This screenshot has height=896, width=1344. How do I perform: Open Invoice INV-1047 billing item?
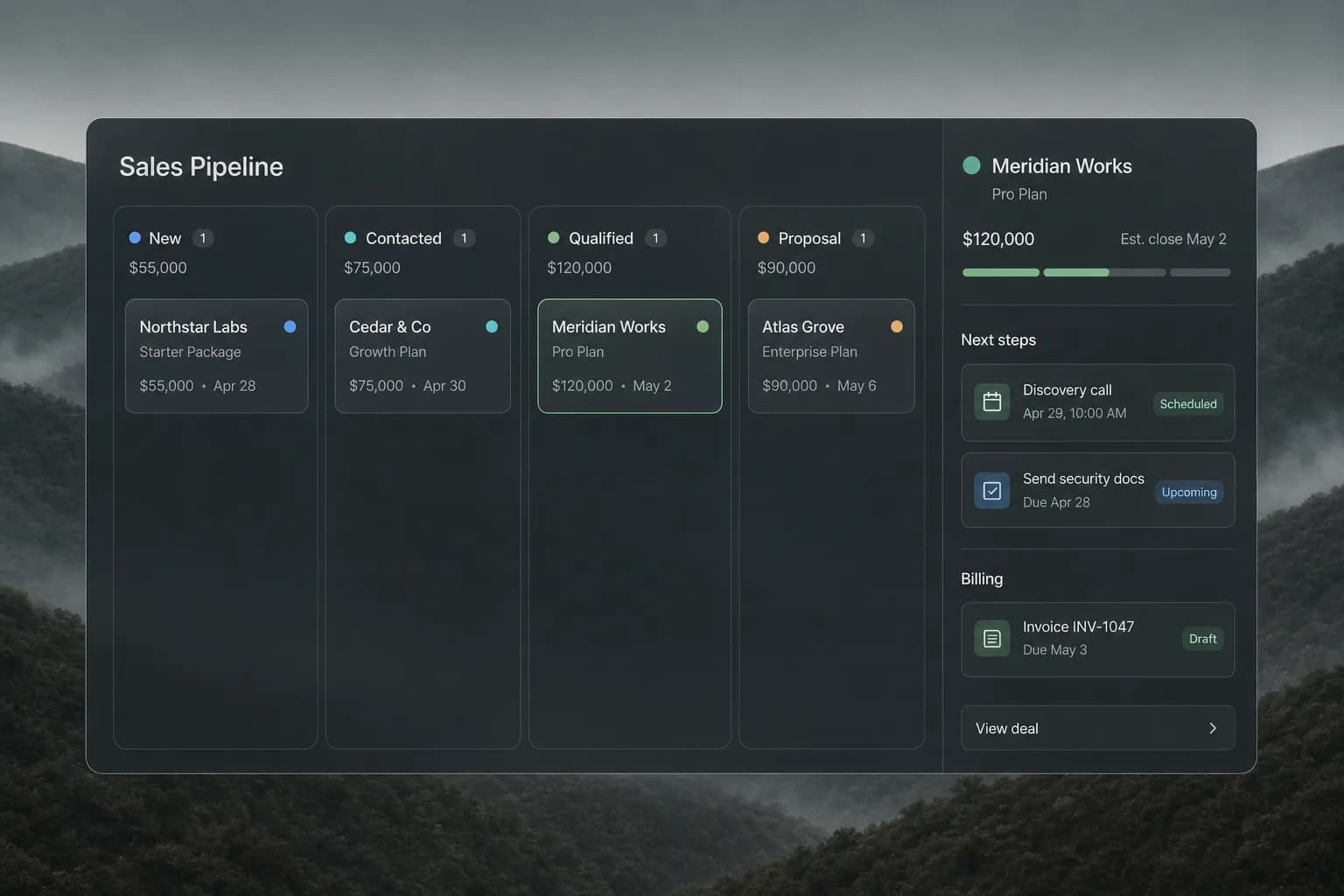1098,639
